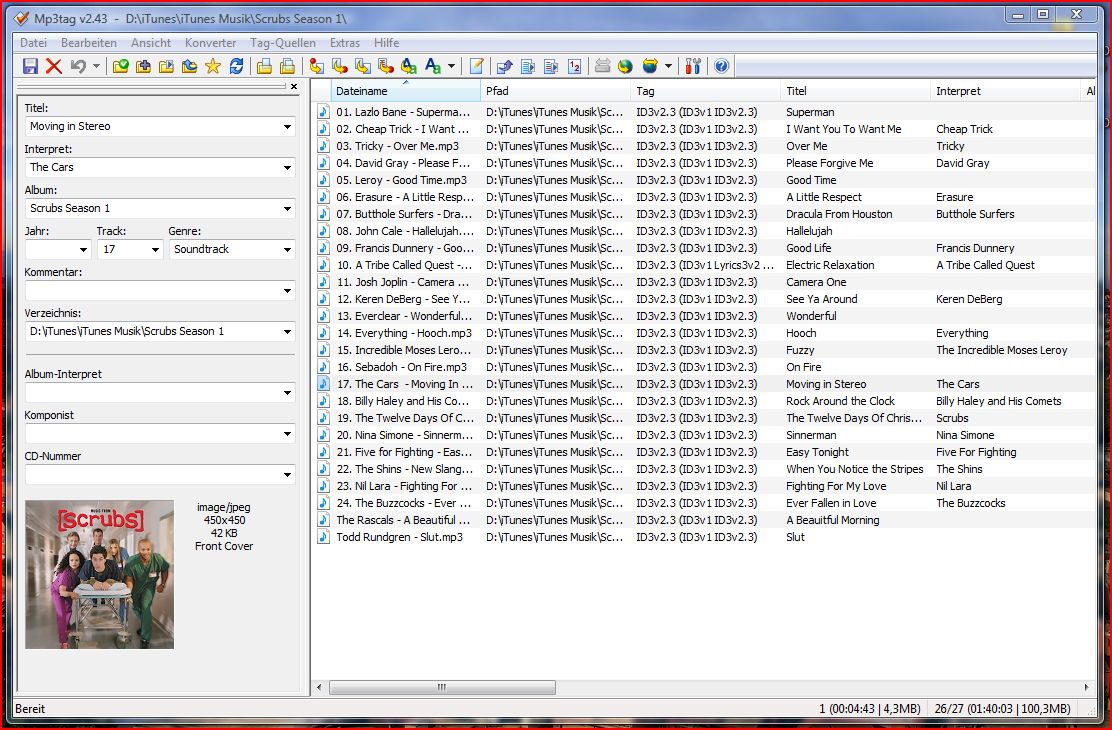The width and height of the screenshot is (1112, 730).
Task: Click music note icon beside 'Todd Rundgren - Slut.mp3'
Action: (323, 537)
